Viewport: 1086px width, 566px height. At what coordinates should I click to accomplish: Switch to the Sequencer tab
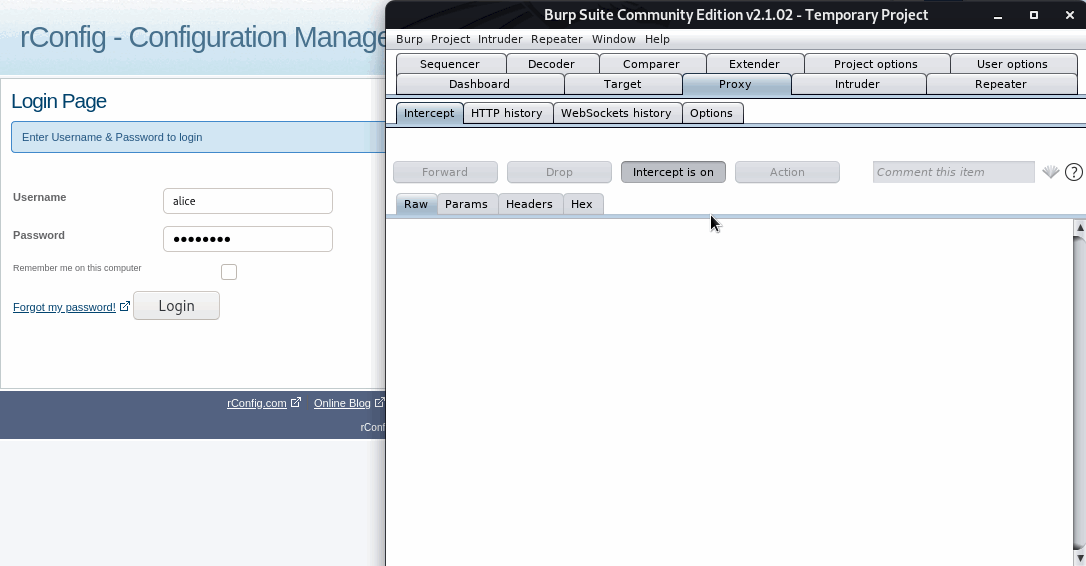[x=450, y=64]
